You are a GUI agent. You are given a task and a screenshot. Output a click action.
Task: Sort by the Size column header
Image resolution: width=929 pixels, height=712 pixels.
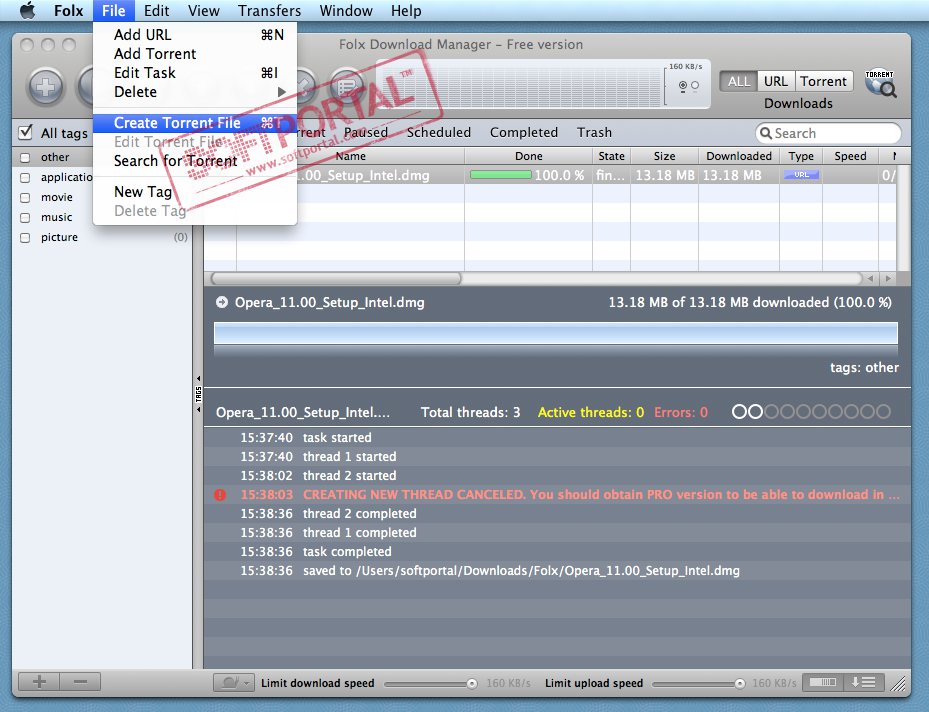click(x=664, y=156)
